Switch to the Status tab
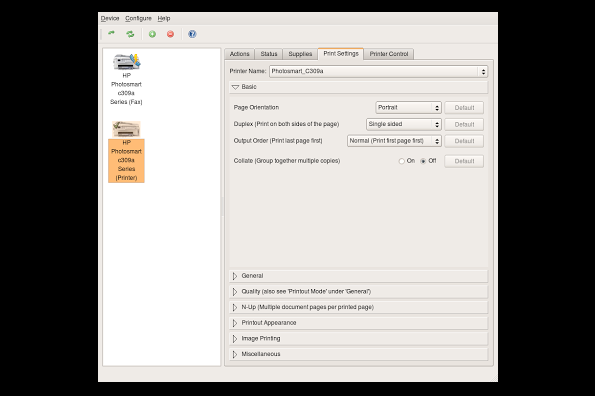595x396 pixels. pyautogui.click(x=269, y=54)
